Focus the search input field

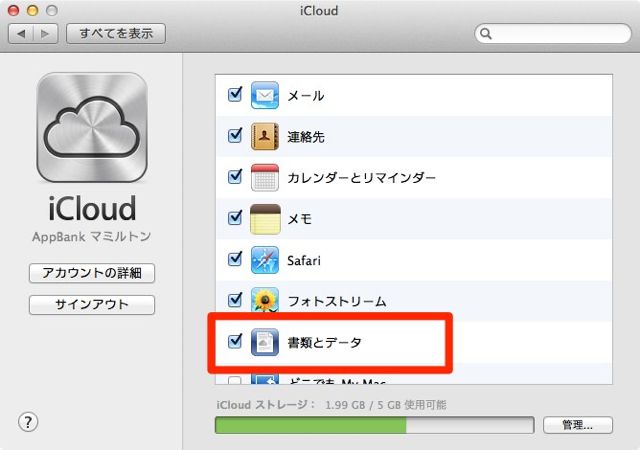[553, 33]
